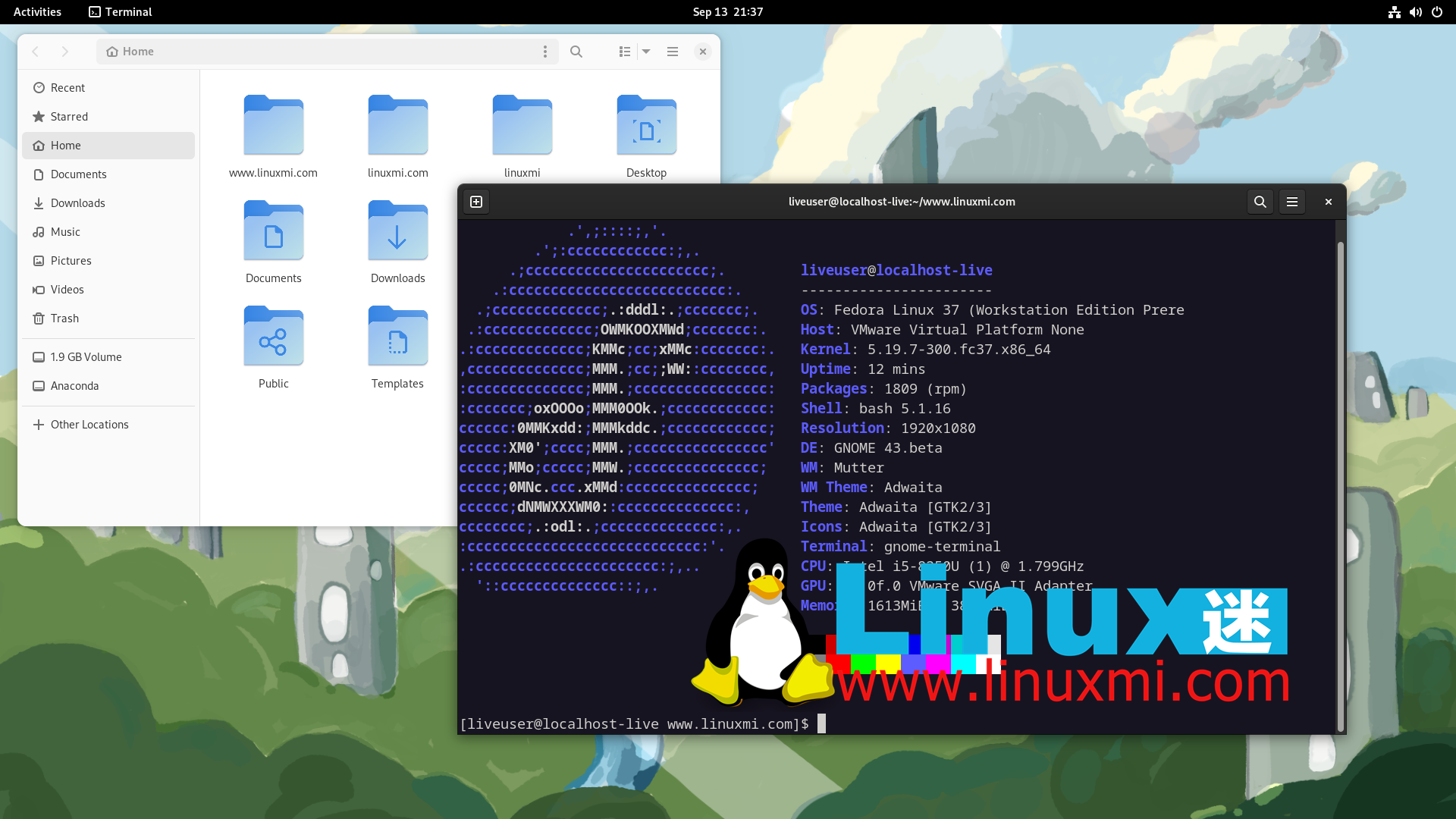Select Downloads in Files sidebar
Screen dimensions: 1456x819
[108, 203]
